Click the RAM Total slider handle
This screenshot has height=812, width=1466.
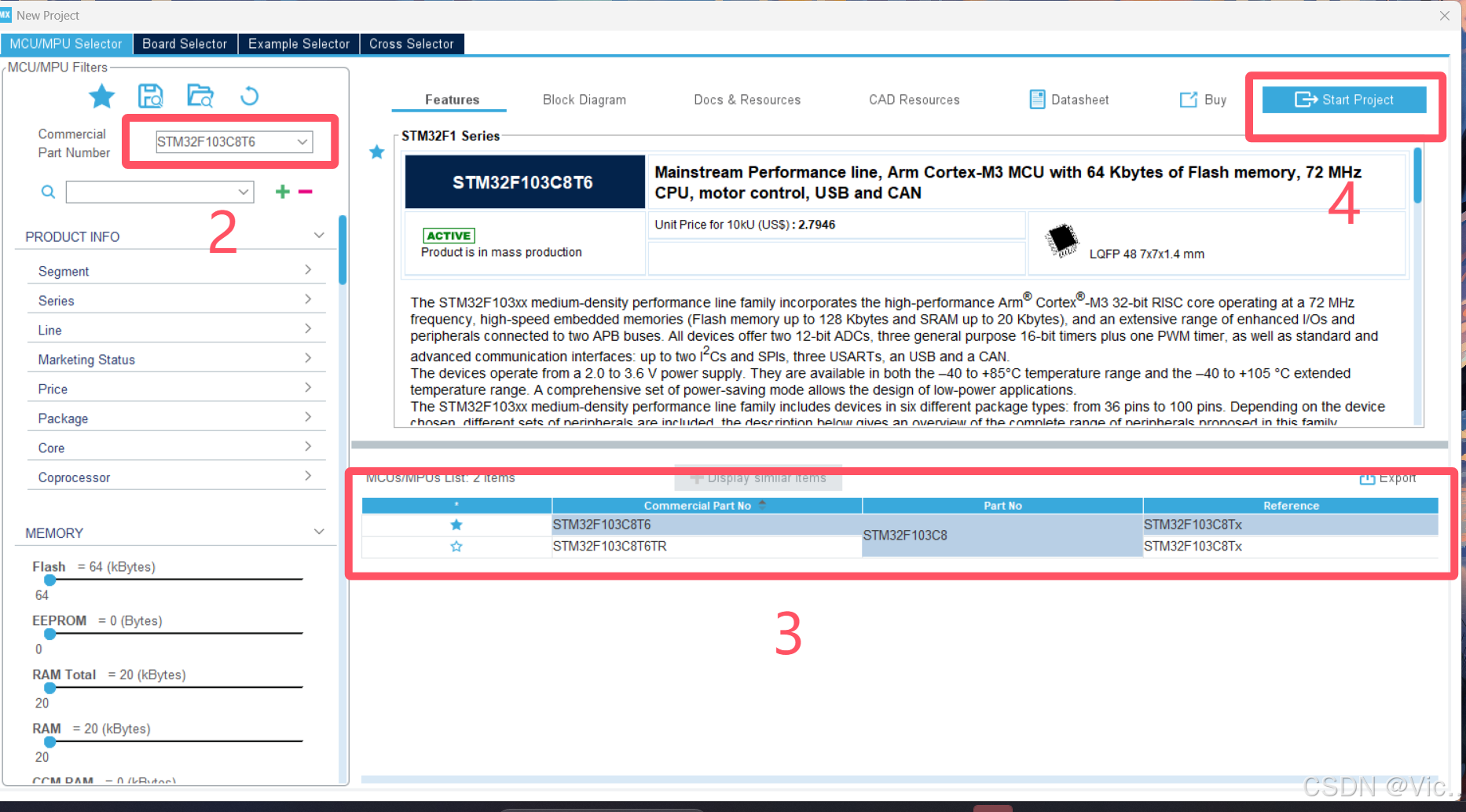(50, 688)
